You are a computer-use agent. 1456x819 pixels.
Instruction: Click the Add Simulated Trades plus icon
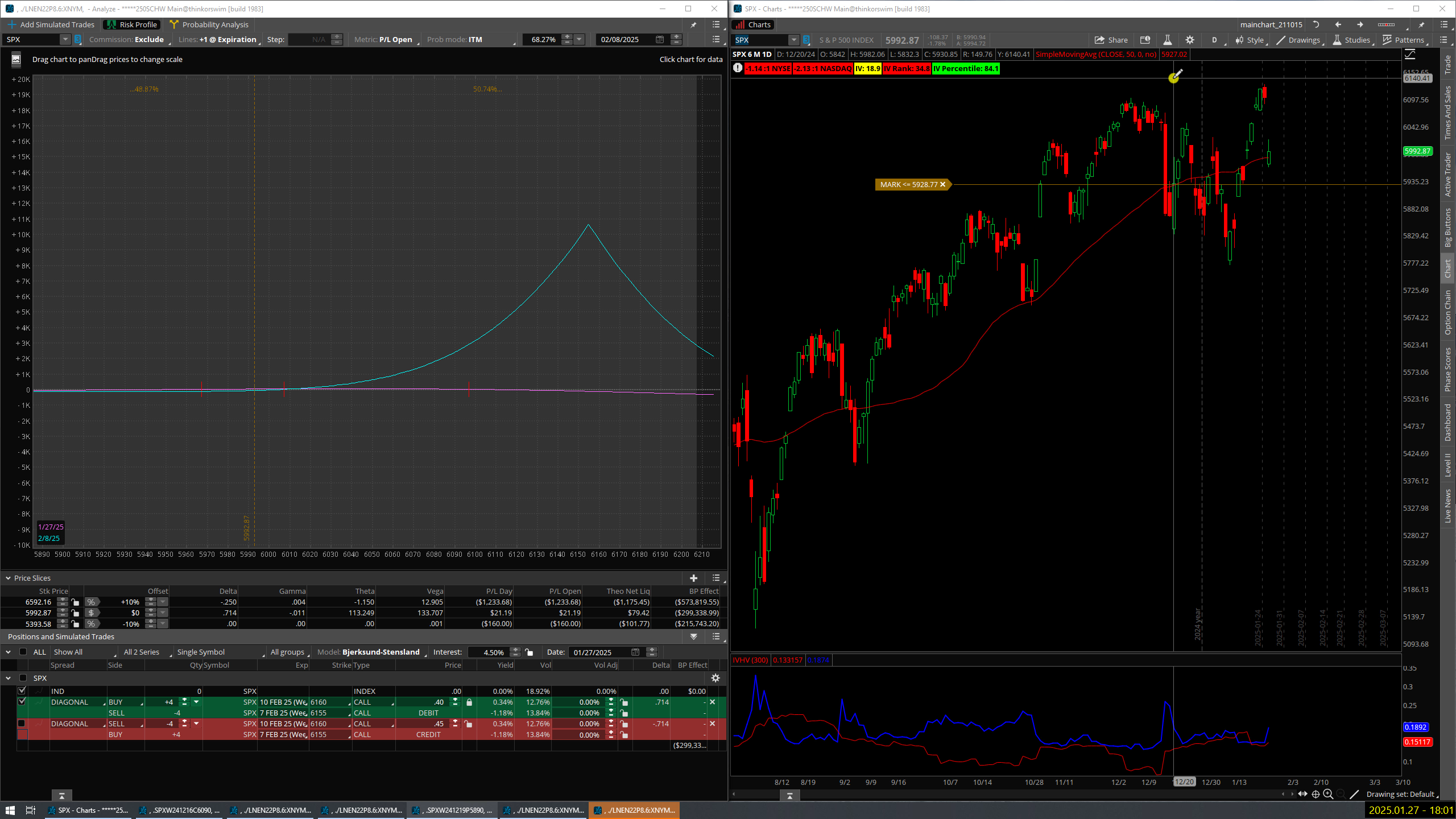point(11,24)
